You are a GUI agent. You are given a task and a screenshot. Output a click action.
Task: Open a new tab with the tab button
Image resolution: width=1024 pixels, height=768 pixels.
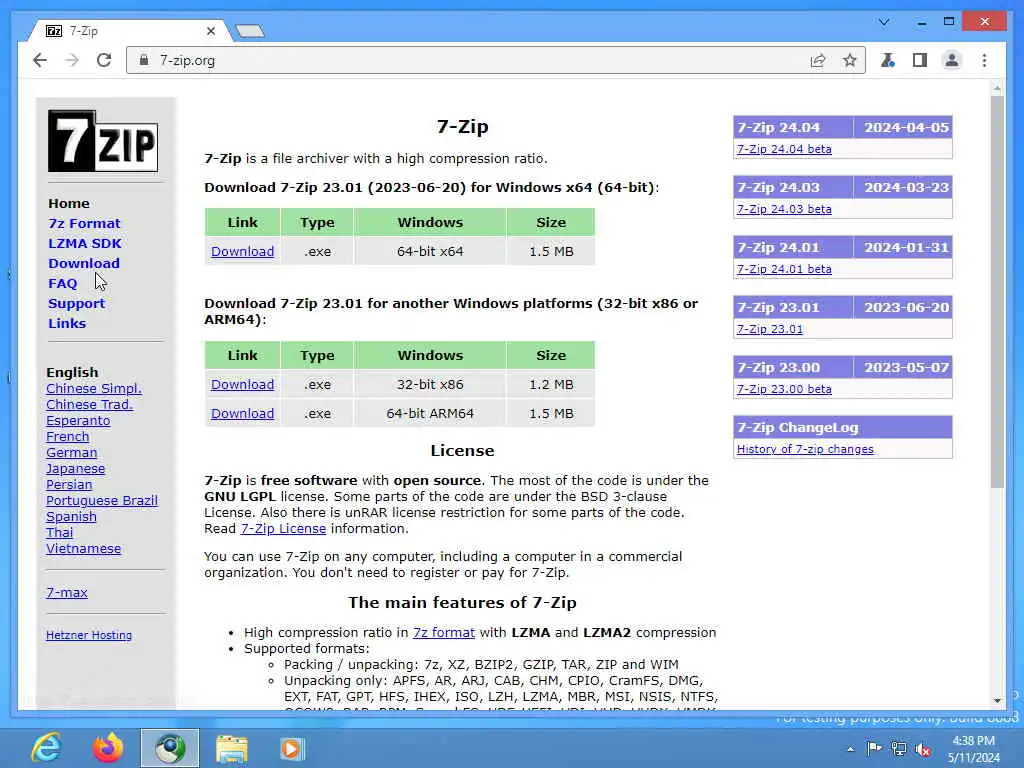point(249,31)
